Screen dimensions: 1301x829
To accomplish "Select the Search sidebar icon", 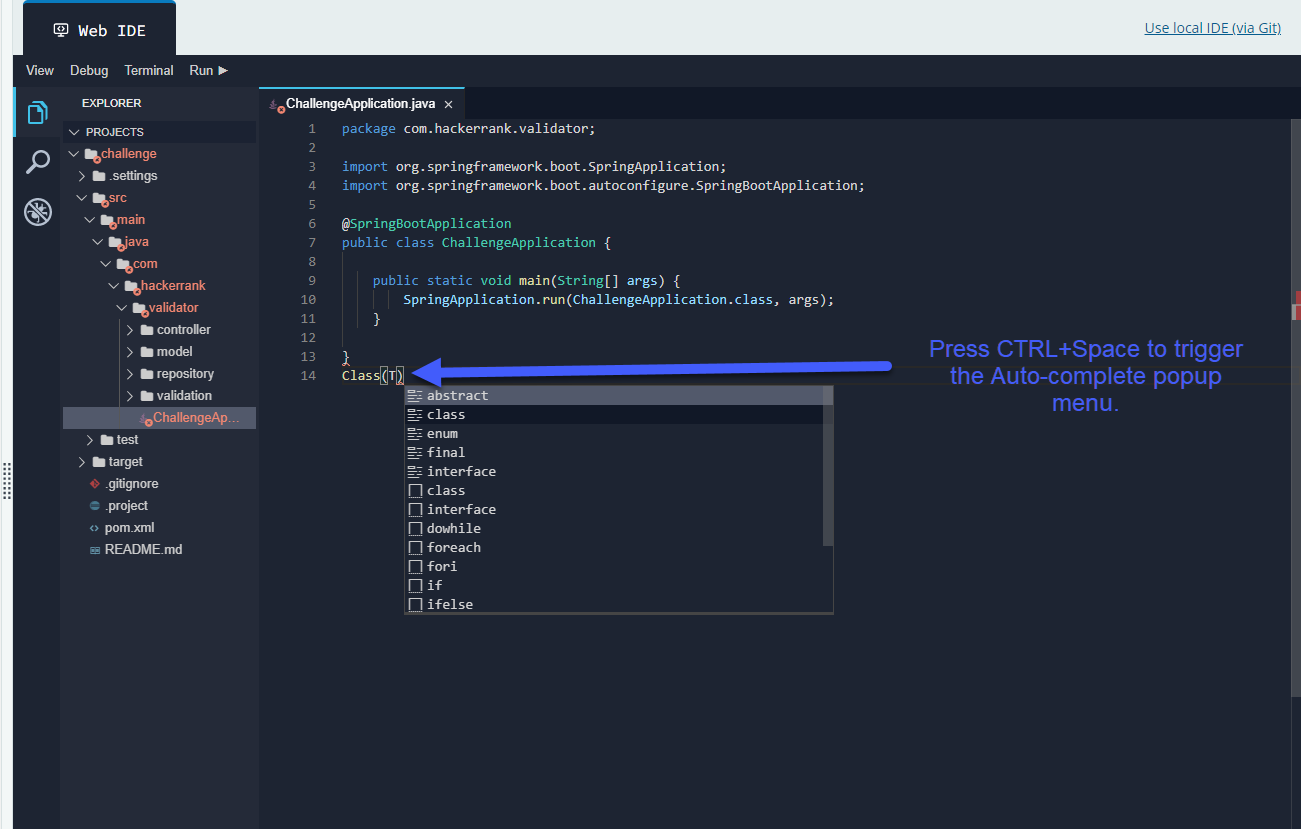I will click(37, 161).
